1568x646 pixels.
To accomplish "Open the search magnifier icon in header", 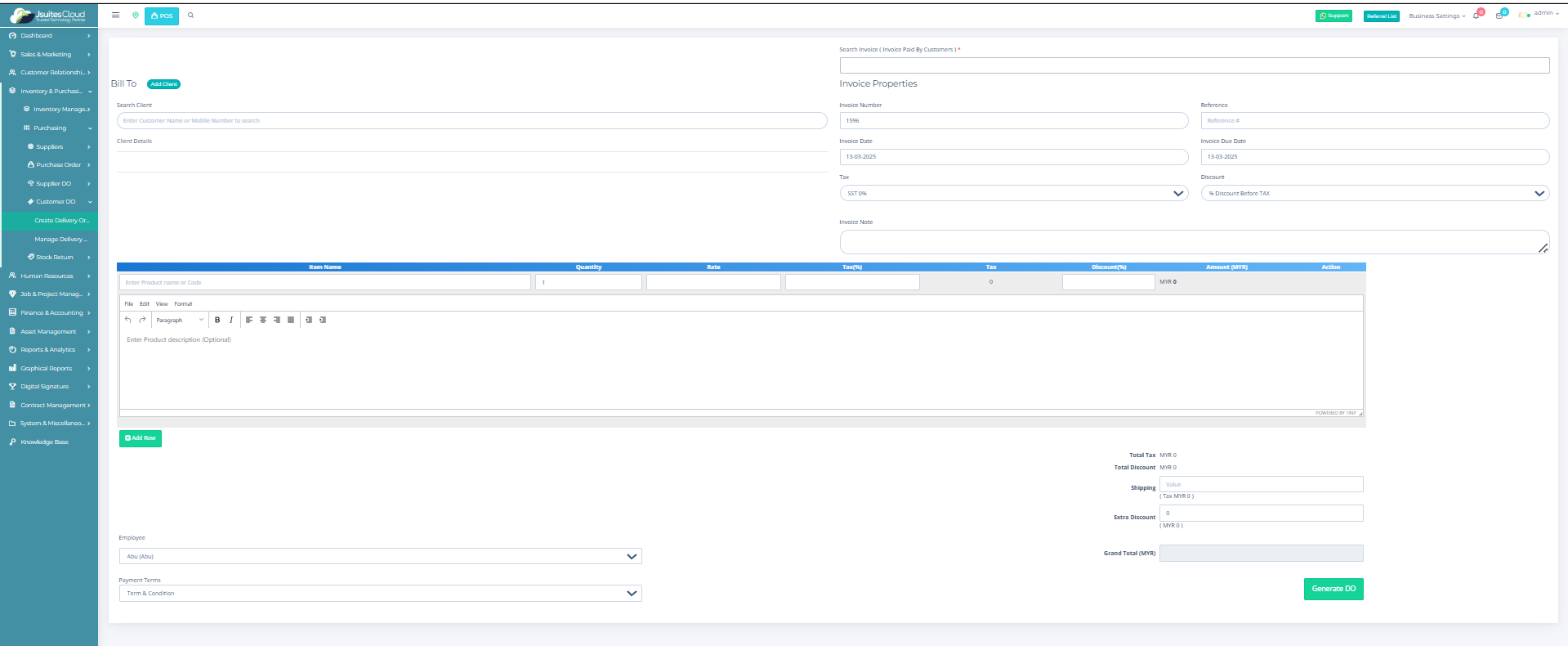I will tap(191, 16).
